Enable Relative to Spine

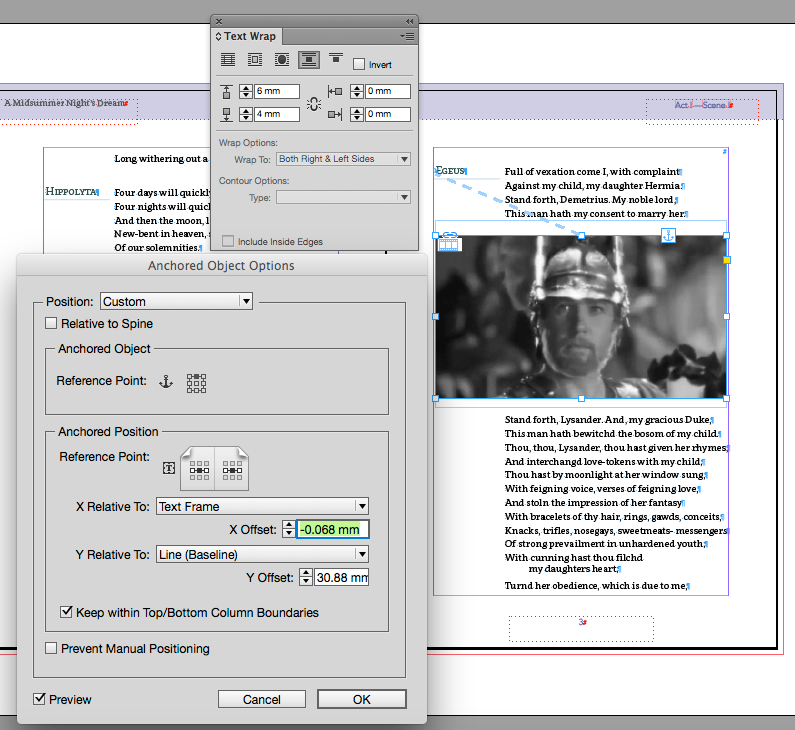click(51, 323)
